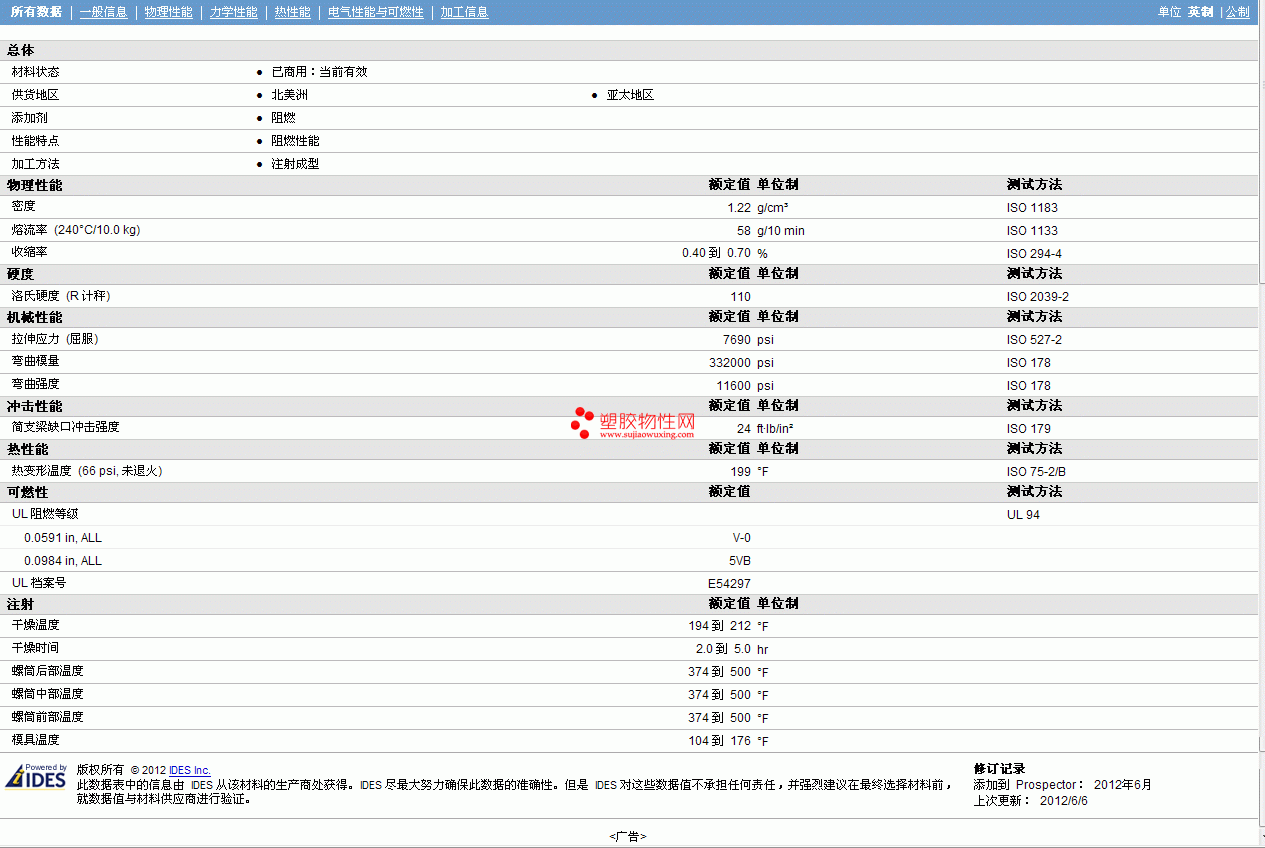Select UL file number E54297
1265x848 pixels.
click(729, 584)
